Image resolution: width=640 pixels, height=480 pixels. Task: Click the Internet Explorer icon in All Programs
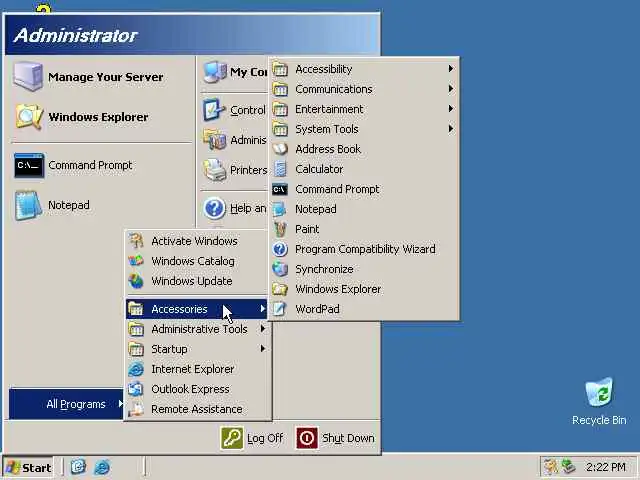(136, 369)
